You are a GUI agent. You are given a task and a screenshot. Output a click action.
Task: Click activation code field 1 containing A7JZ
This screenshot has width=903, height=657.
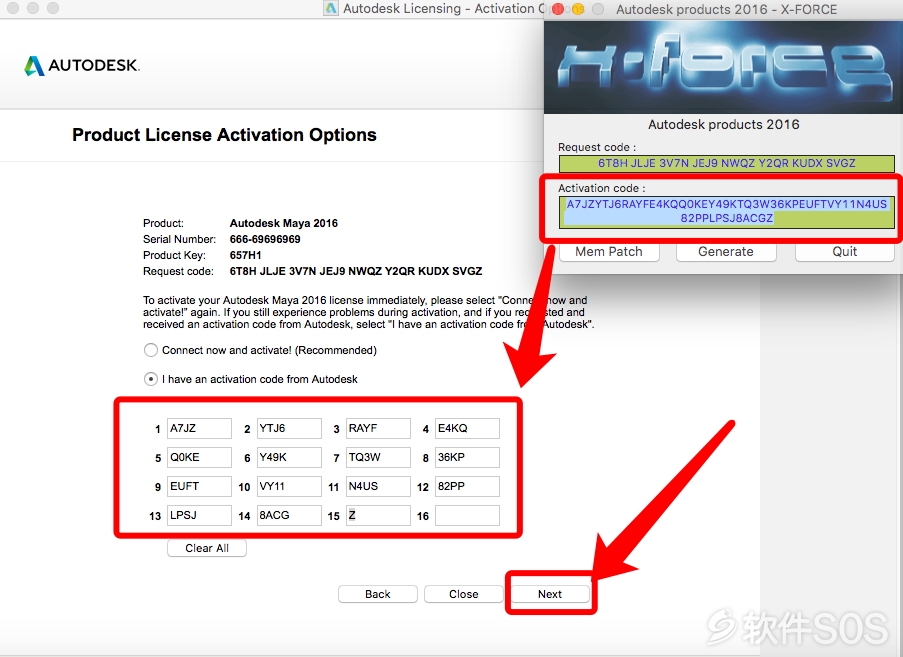coord(199,428)
